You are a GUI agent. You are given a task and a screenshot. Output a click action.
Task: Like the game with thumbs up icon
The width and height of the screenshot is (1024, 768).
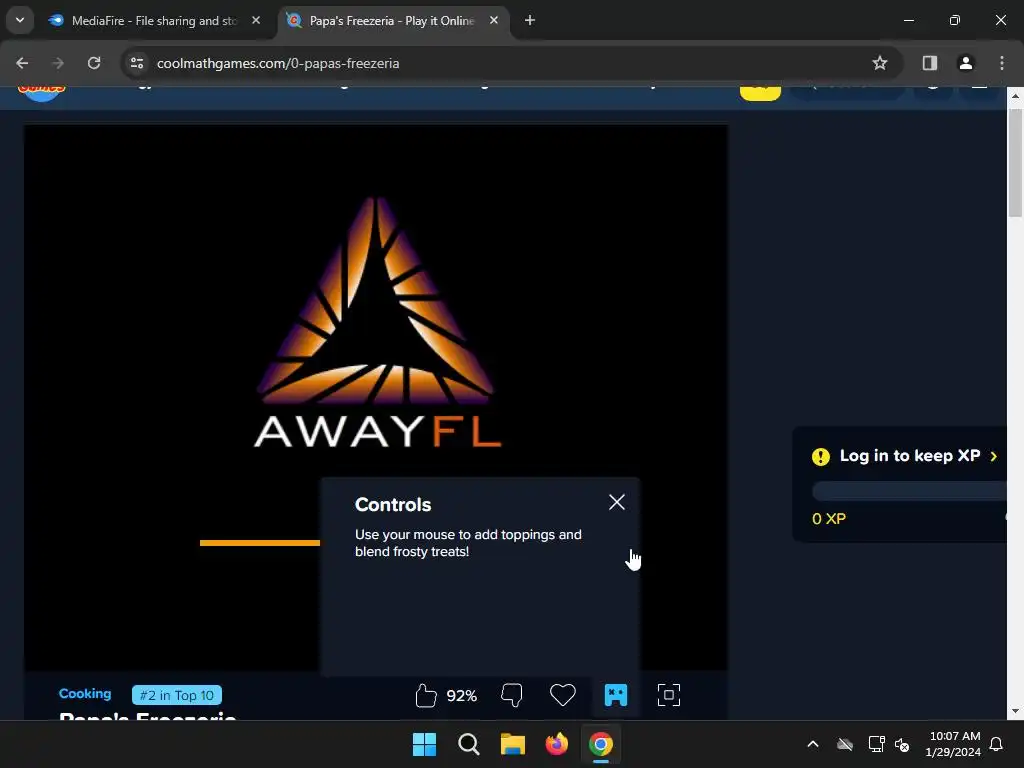tap(426, 696)
